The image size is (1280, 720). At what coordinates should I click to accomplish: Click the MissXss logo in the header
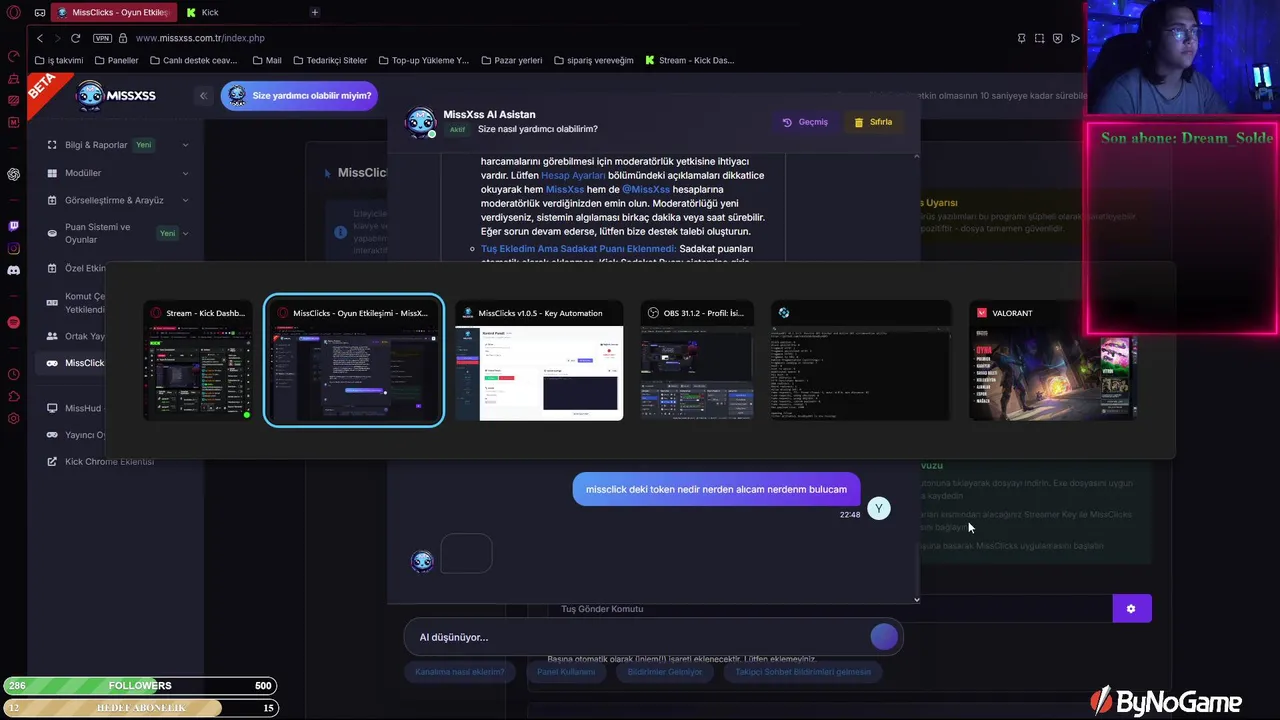(115, 96)
